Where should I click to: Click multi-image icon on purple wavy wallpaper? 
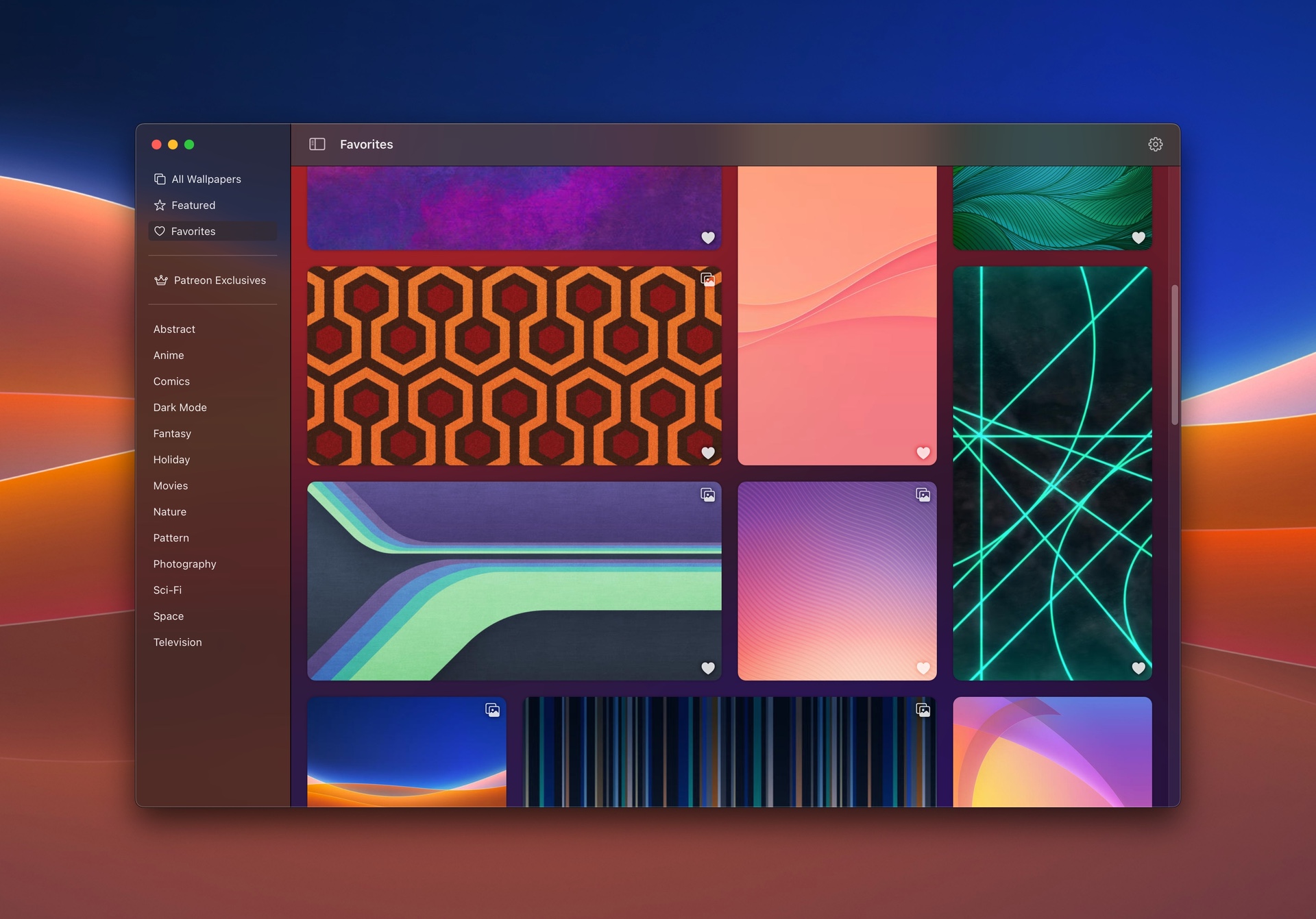(x=923, y=495)
